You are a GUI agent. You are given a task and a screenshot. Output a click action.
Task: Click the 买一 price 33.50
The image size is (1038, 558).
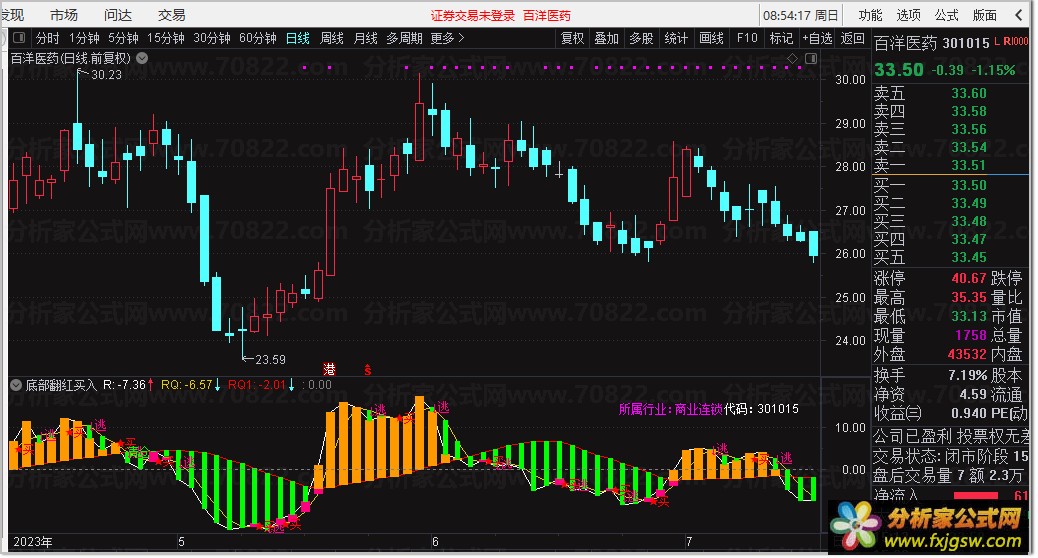click(969, 185)
